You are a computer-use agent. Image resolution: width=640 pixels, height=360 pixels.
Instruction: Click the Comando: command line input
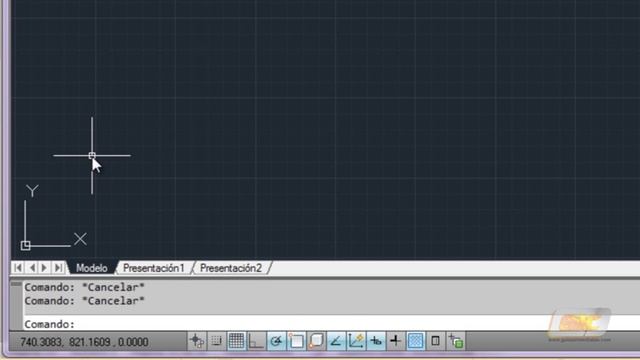tap(331, 324)
